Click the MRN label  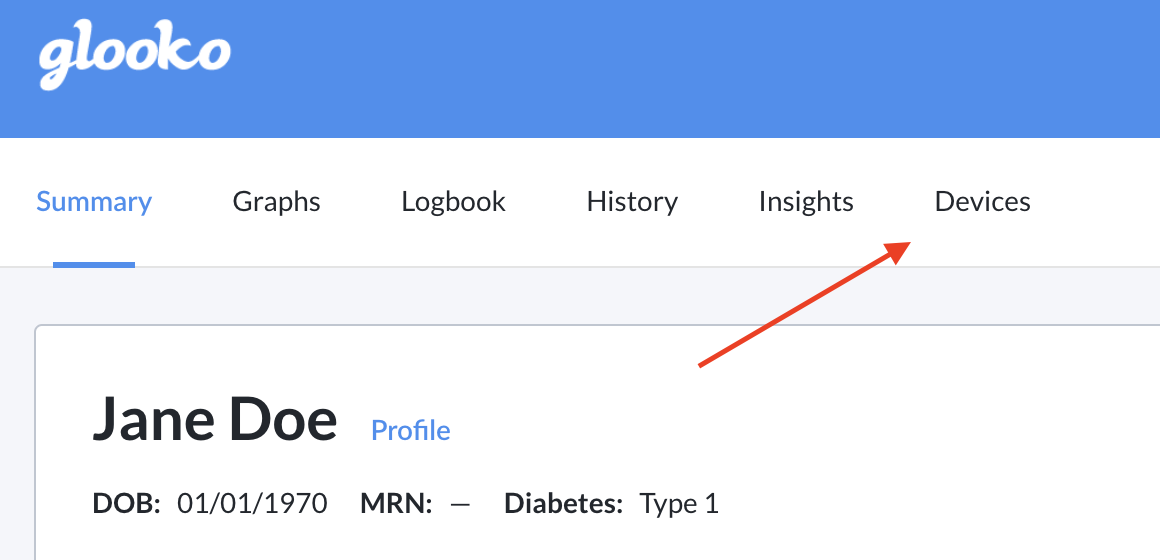(x=397, y=504)
